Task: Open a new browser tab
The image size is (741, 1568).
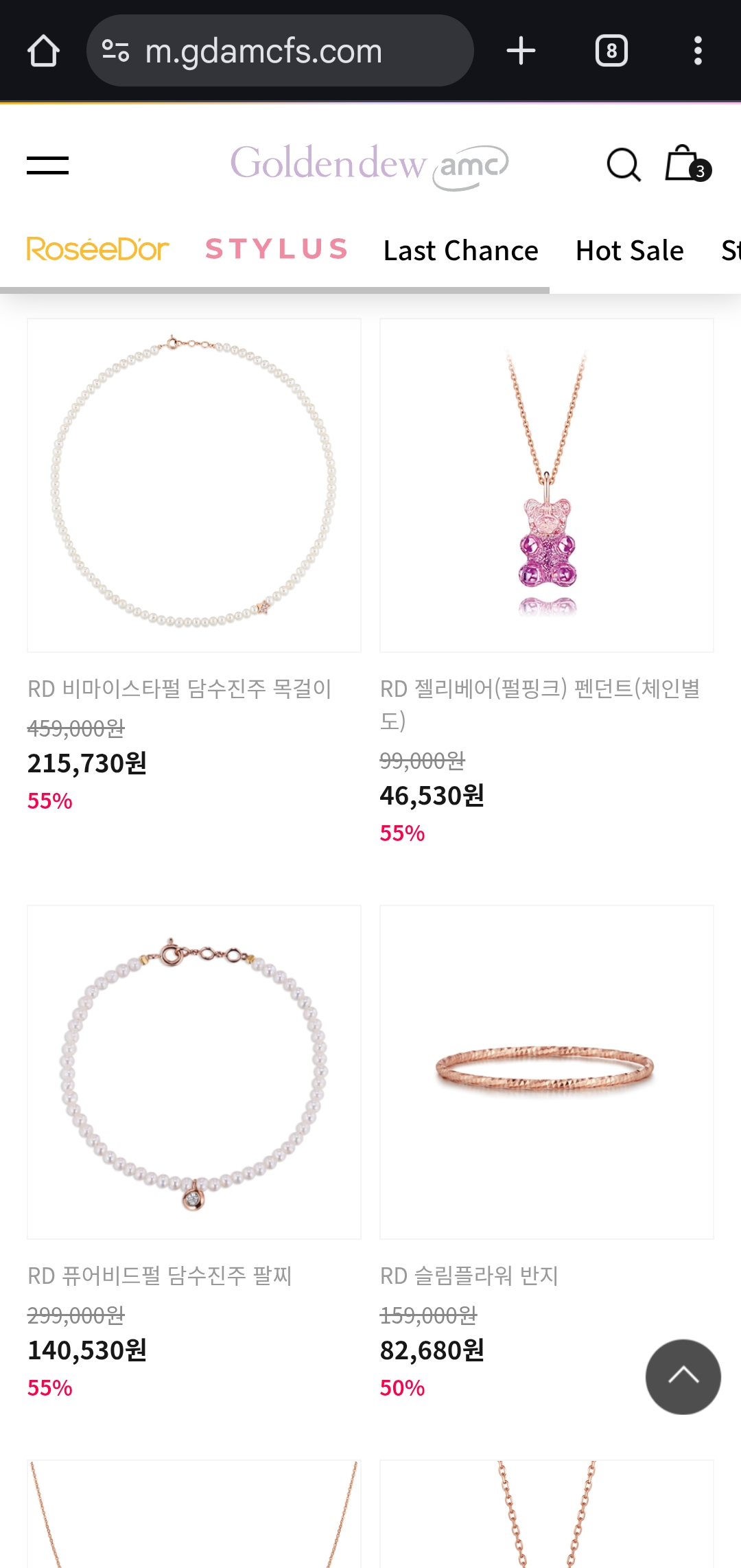Action: click(521, 51)
